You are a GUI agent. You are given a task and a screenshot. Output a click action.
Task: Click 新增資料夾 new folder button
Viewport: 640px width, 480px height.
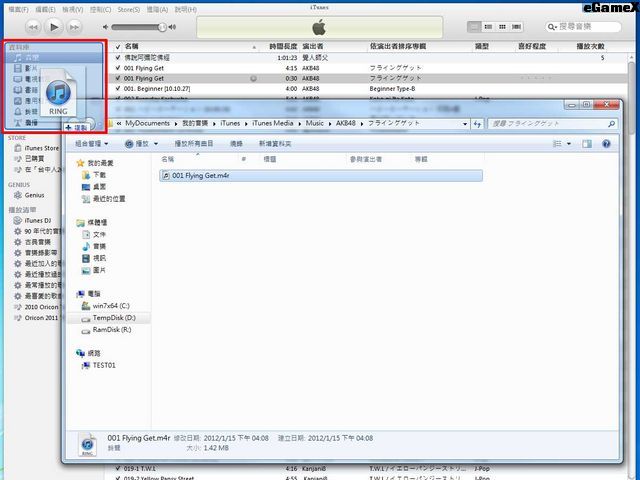click(x=275, y=144)
